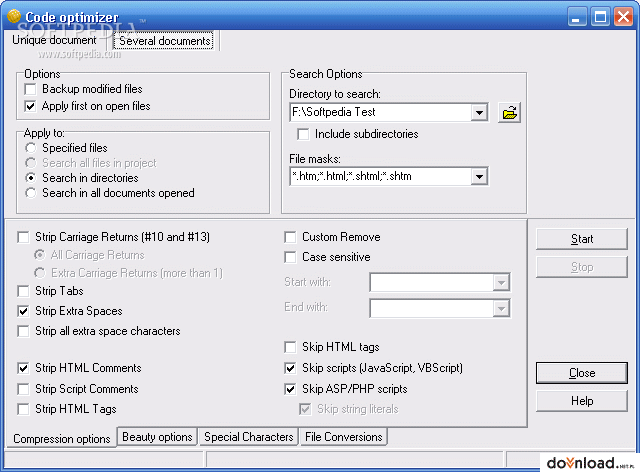Toggle Strip Extra Spaces checkbox
This screenshot has height=472, width=640.
23,311
